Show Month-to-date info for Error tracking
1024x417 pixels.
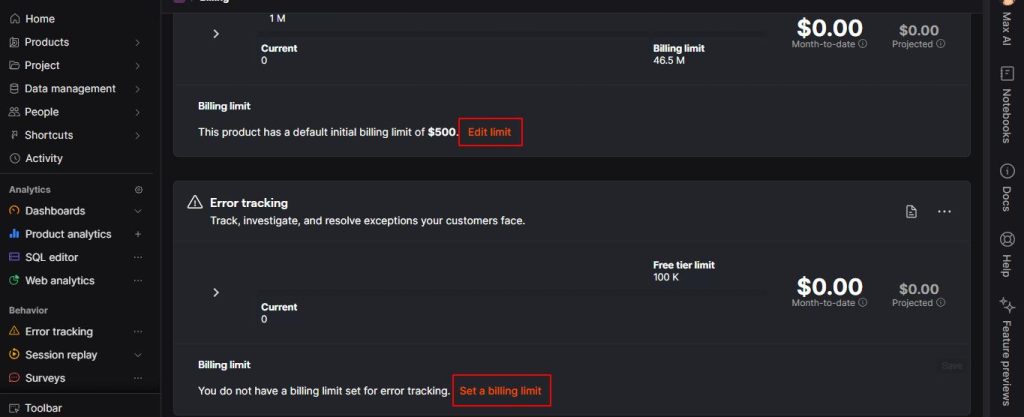pos(863,303)
